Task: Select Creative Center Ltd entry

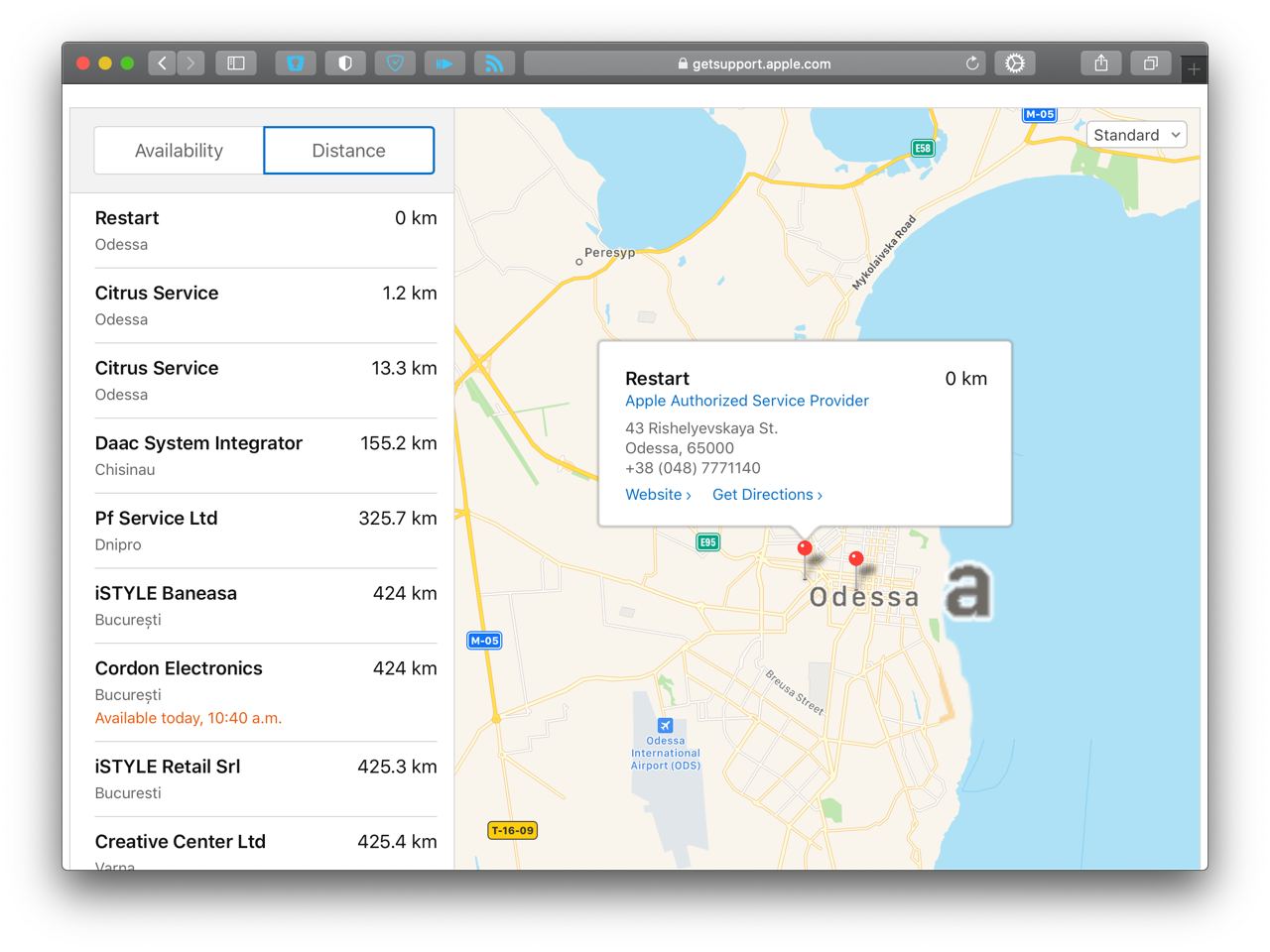Action: [x=266, y=844]
